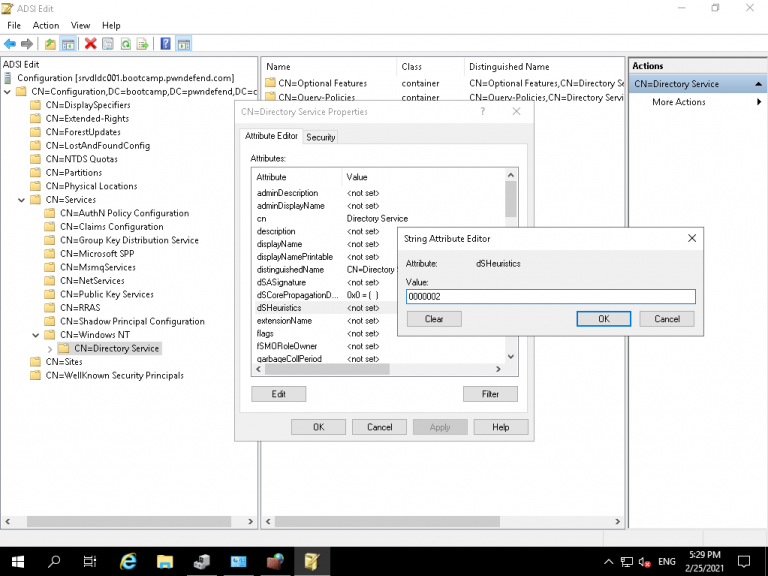Open Internet Explorer from the taskbar
This screenshot has height=576, width=768.
point(129,561)
